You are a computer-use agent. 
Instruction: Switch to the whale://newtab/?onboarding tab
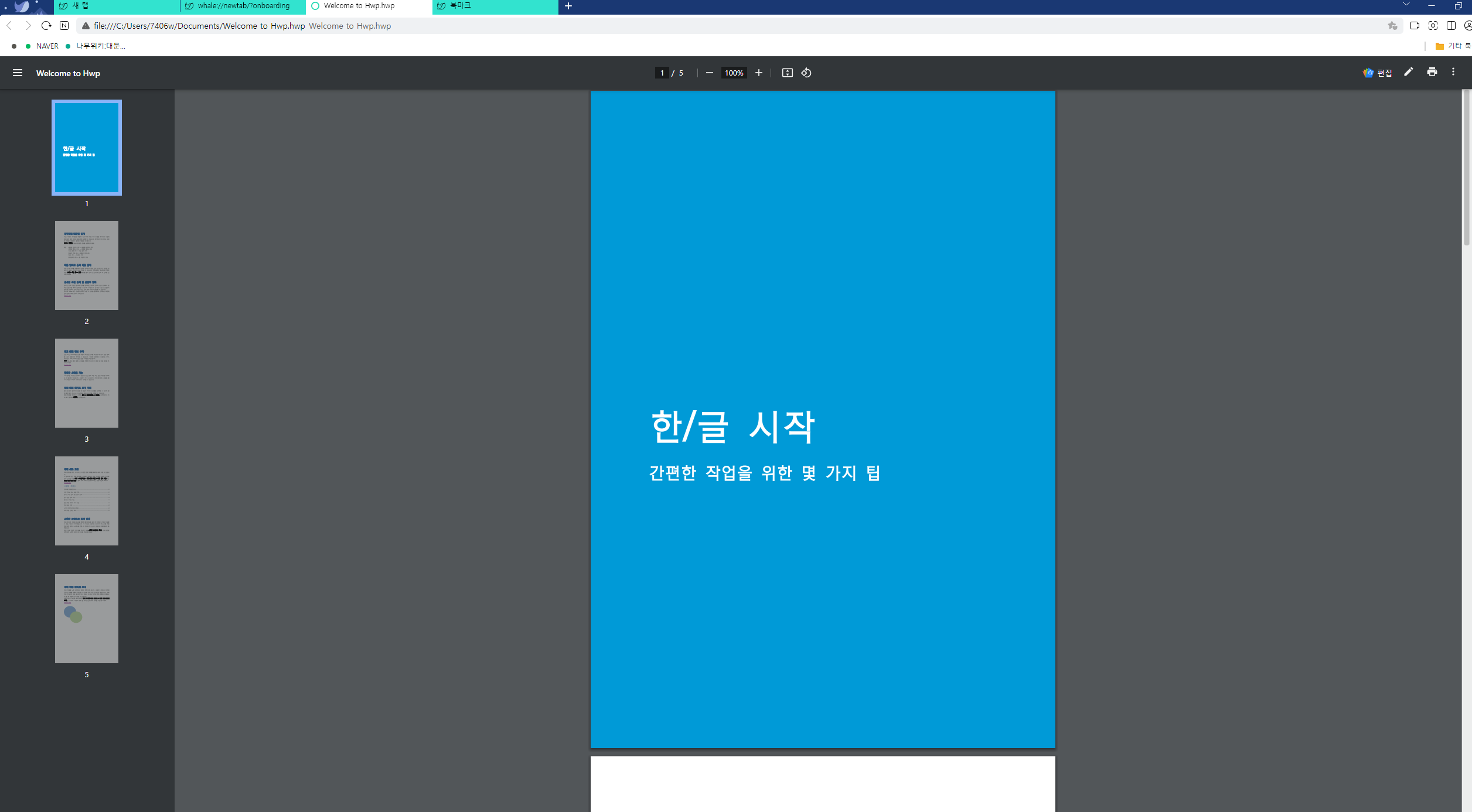243,6
